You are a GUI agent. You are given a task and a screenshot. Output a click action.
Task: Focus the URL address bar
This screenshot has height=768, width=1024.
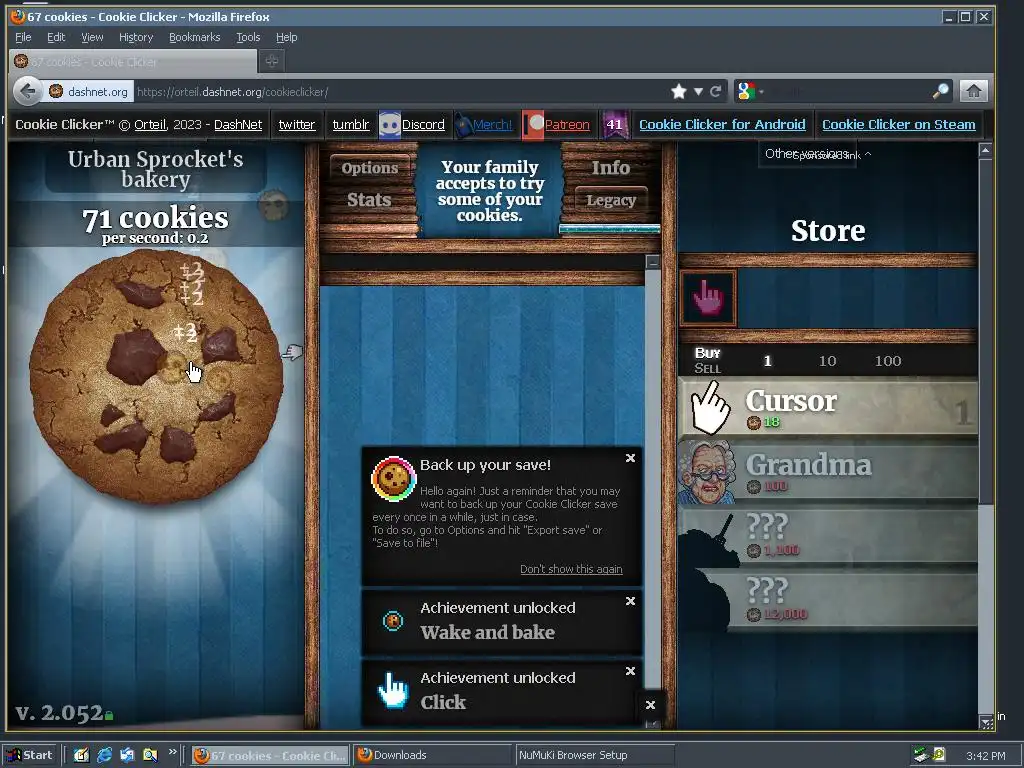tap(398, 91)
